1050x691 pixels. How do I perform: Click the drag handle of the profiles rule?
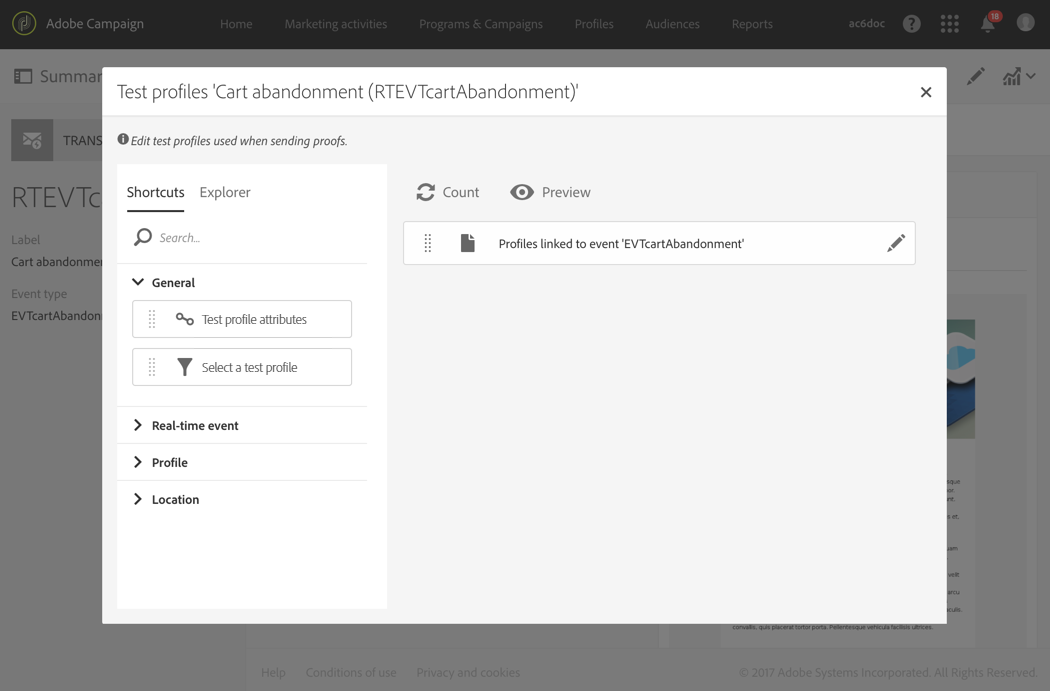(x=428, y=243)
